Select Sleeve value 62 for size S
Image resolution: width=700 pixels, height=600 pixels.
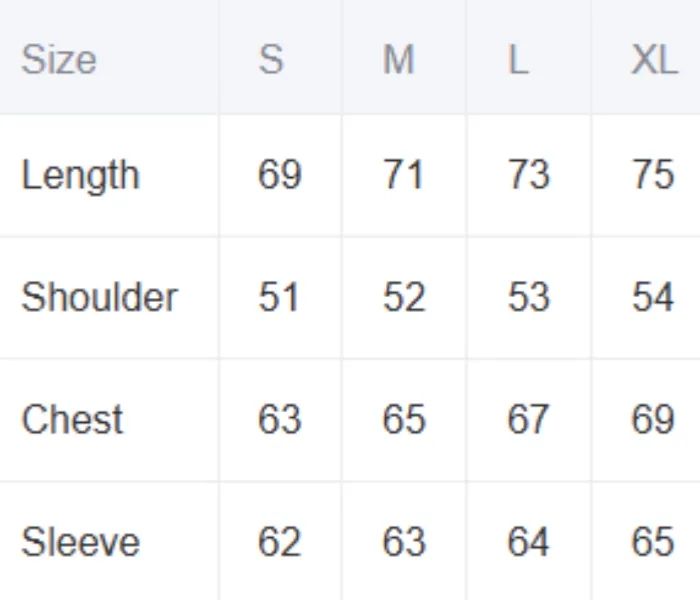(x=279, y=542)
